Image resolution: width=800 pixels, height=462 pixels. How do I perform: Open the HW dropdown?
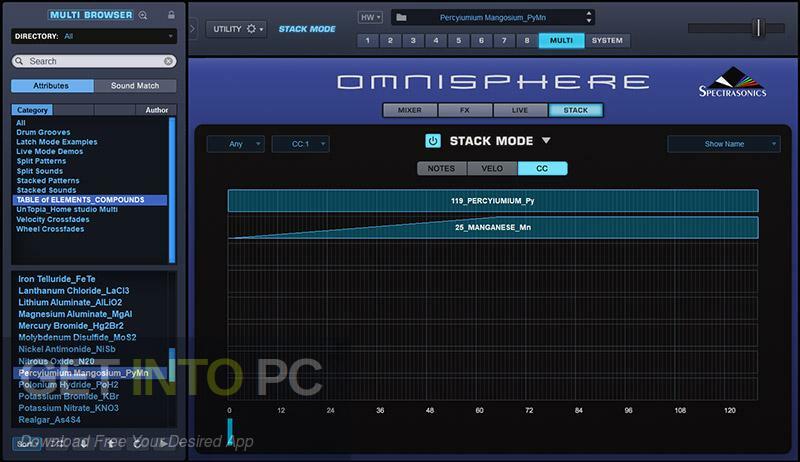370,17
